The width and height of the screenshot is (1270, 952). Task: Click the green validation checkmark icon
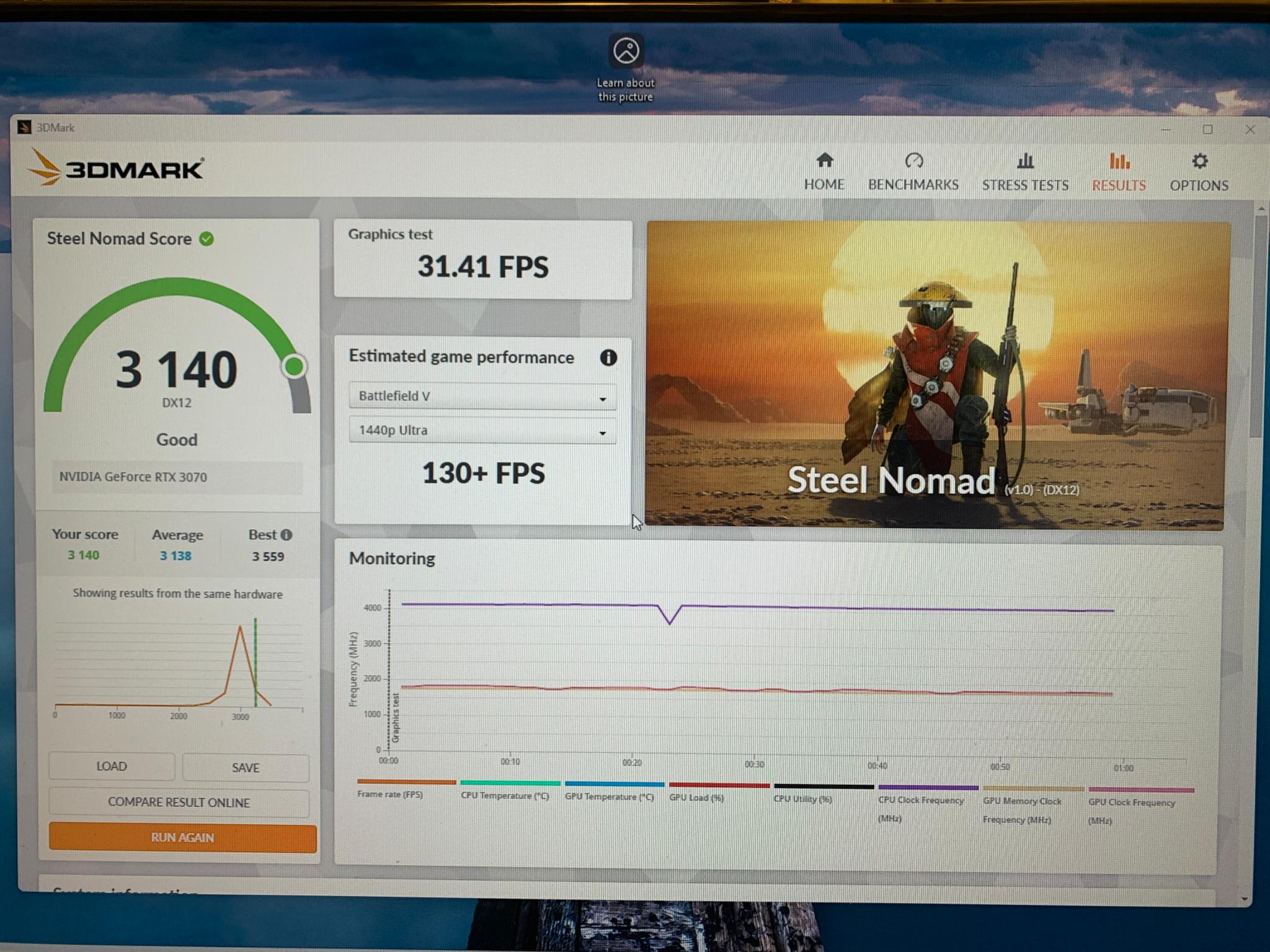tap(206, 239)
